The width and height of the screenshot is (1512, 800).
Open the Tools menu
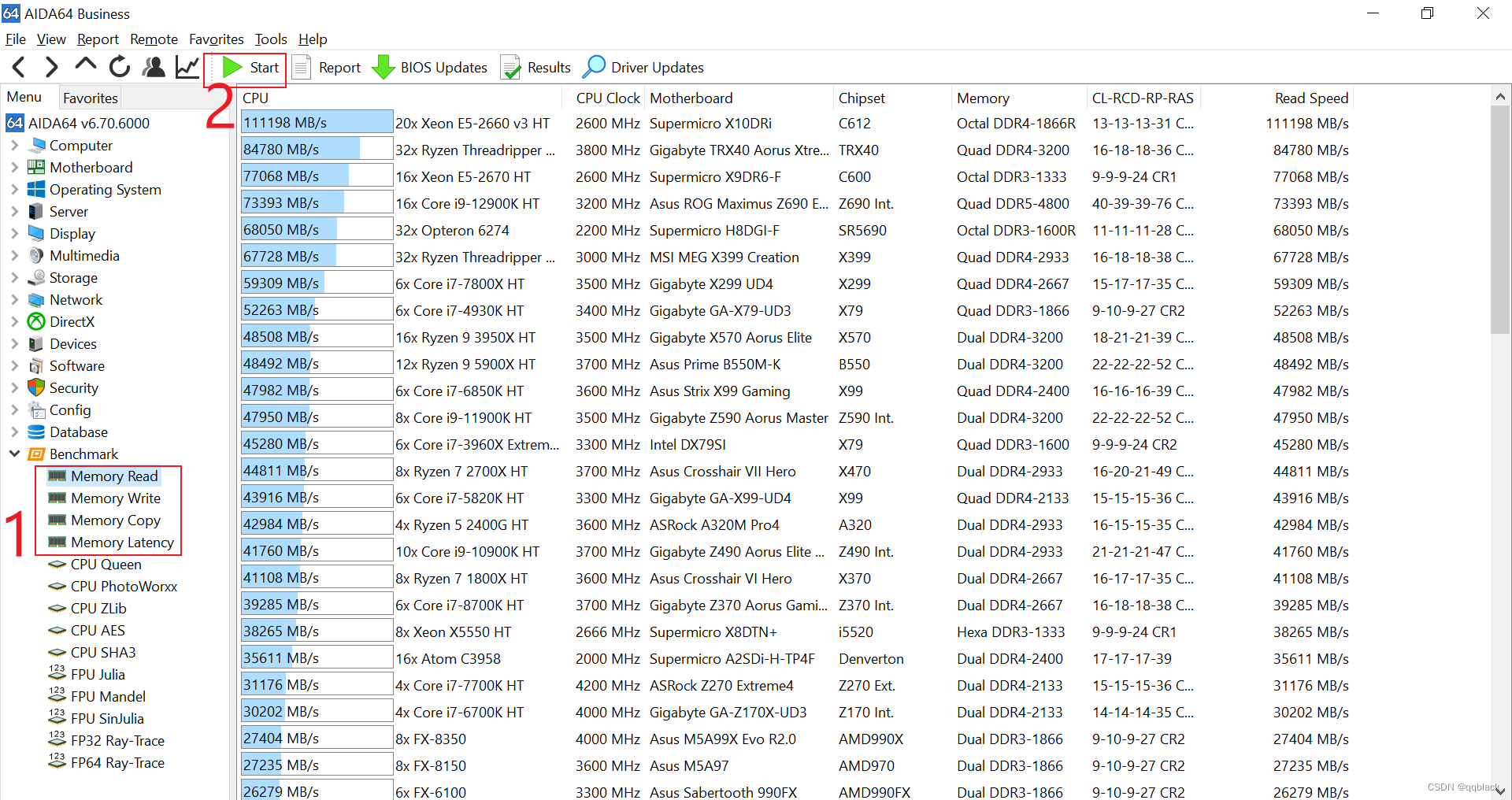click(x=271, y=39)
